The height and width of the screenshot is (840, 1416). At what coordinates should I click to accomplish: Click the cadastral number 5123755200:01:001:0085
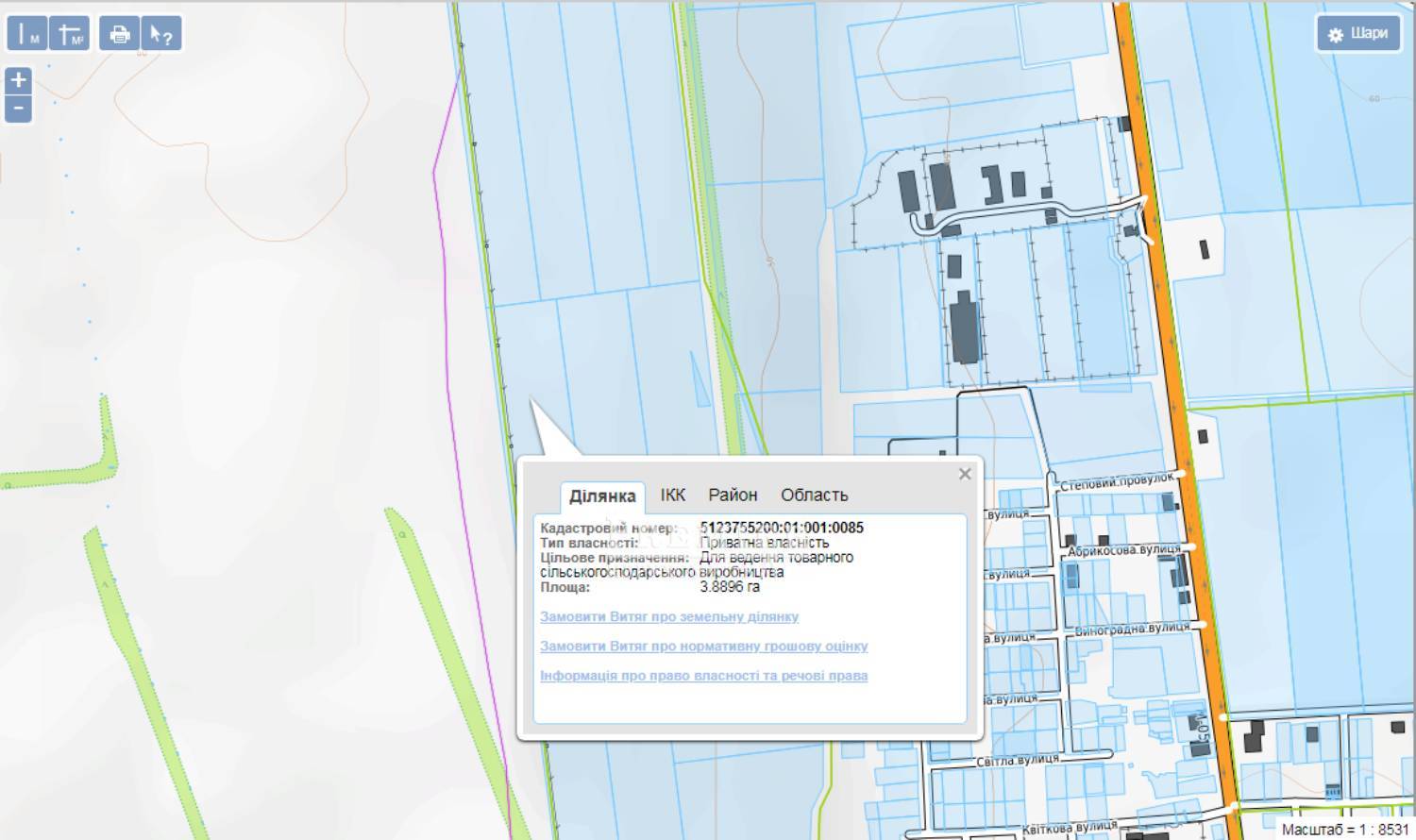pos(782,528)
